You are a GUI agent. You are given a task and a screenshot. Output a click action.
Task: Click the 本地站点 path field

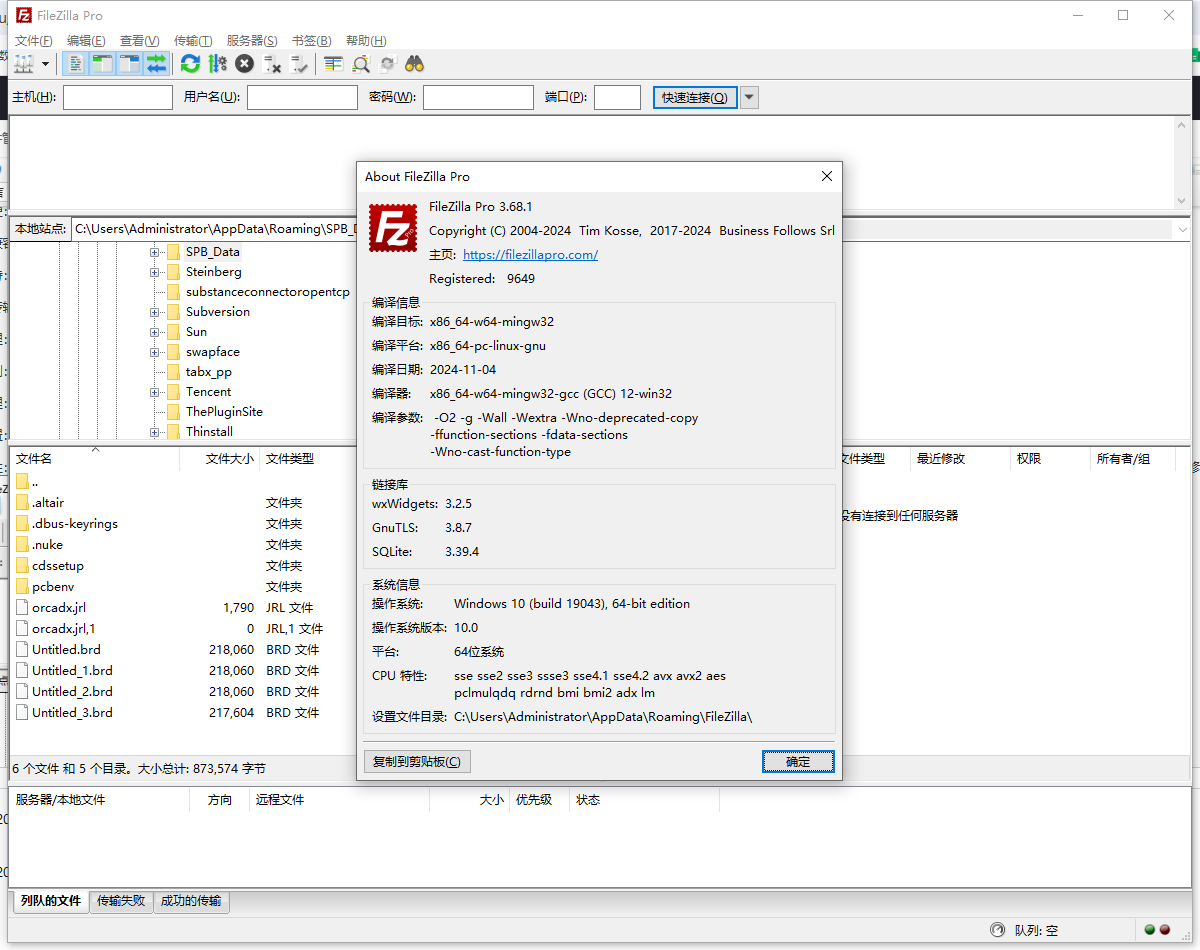click(214, 229)
